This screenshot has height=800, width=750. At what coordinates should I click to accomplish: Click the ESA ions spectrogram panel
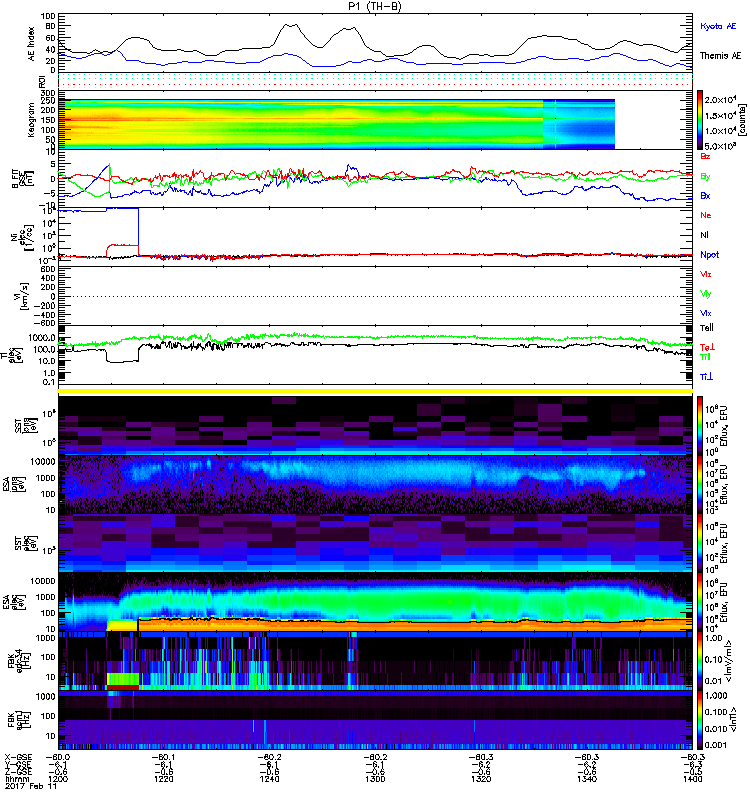click(x=375, y=484)
